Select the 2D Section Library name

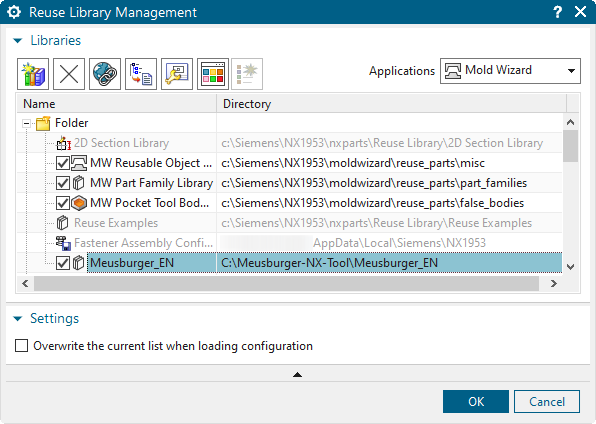tap(121, 143)
